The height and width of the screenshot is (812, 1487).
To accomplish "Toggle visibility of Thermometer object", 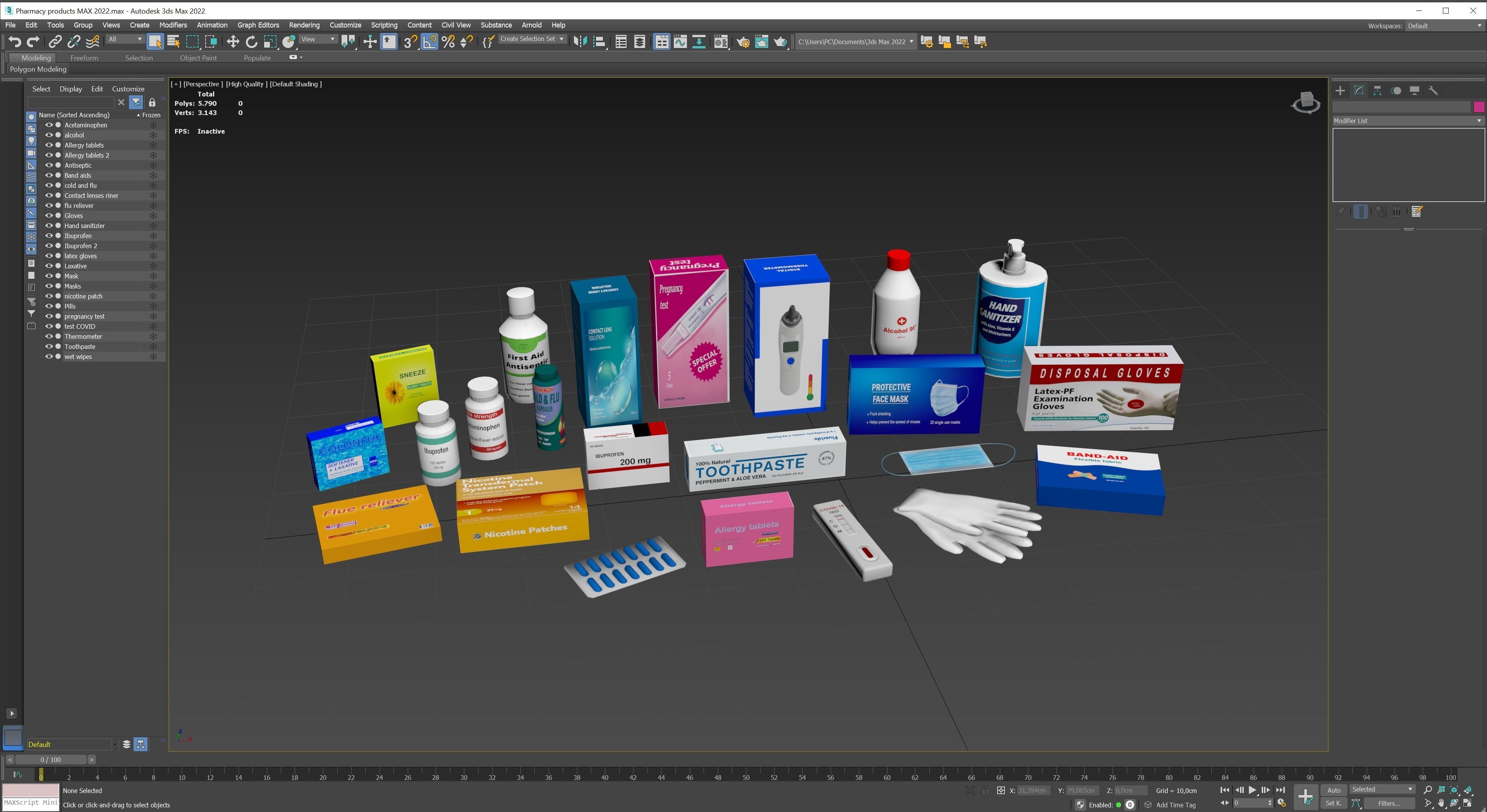I will coord(49,336).
